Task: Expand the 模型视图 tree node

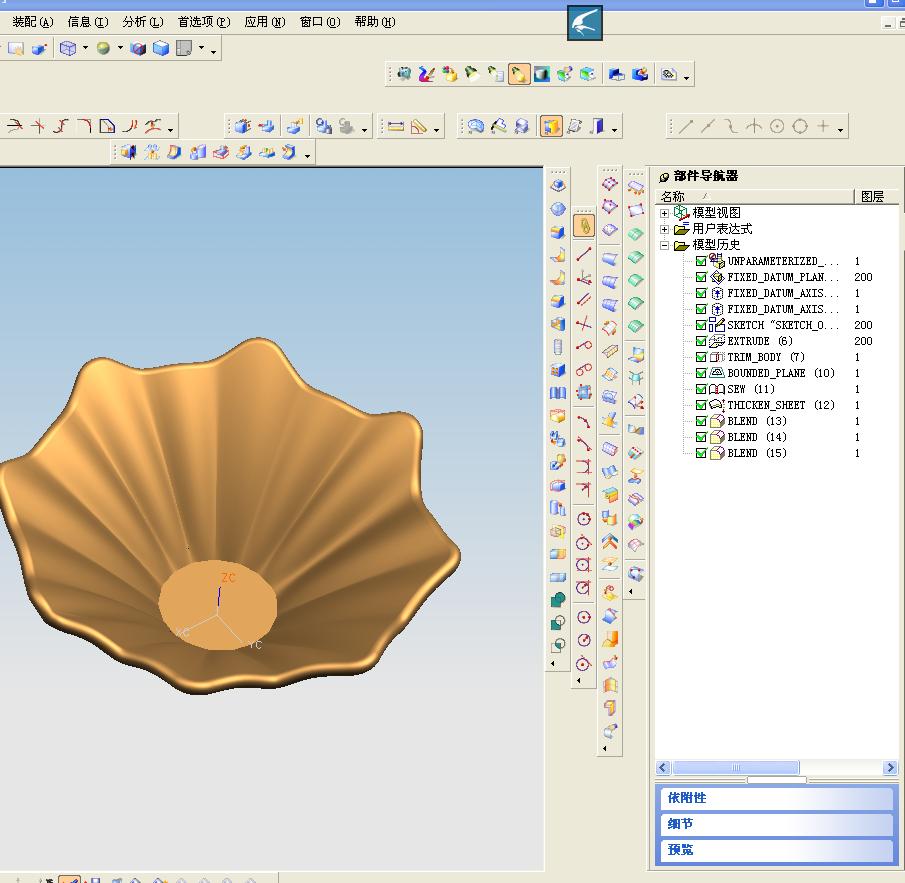Action: click(x=664, y=213)
